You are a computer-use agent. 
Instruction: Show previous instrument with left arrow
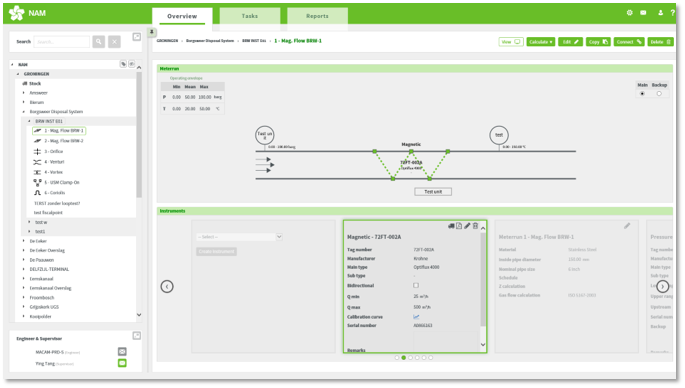[167, 287]
